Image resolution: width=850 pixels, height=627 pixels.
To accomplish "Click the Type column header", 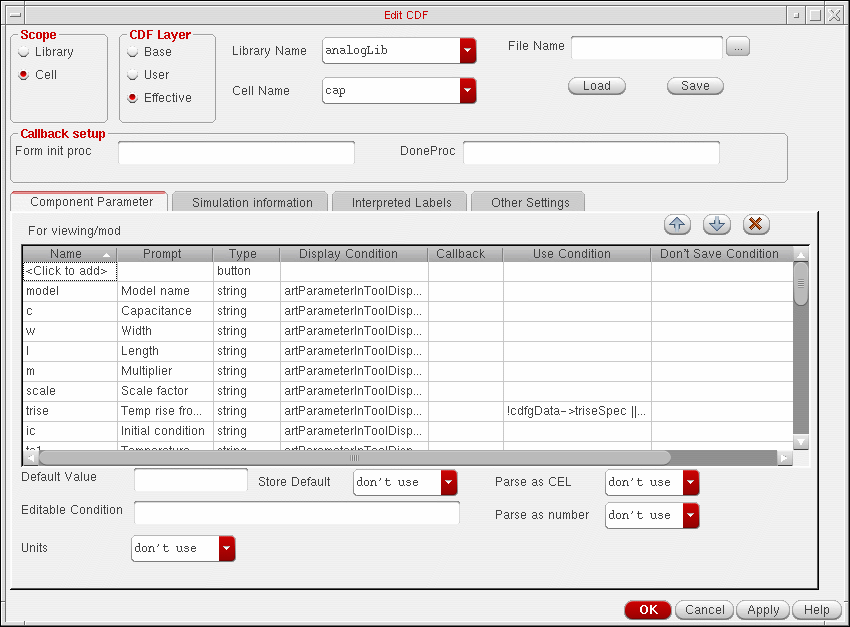I will point(246,254).
